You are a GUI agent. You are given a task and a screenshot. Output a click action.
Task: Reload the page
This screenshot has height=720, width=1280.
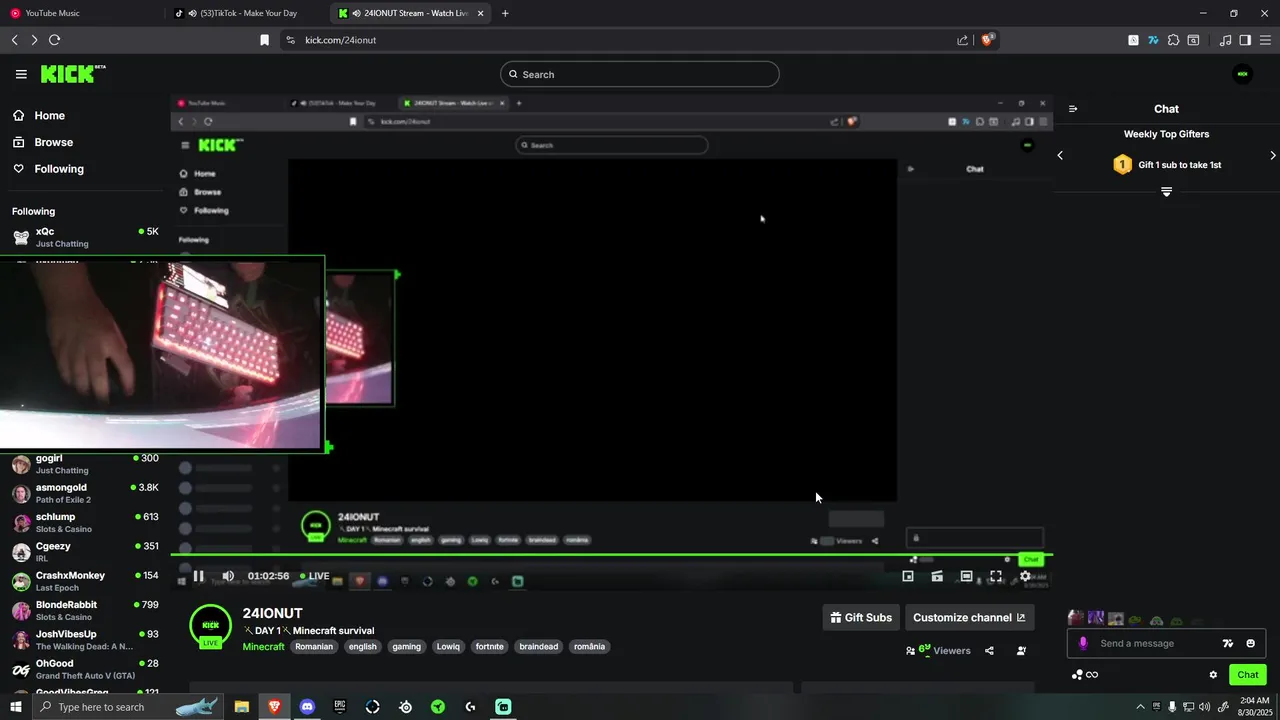(x=55, y=40)
